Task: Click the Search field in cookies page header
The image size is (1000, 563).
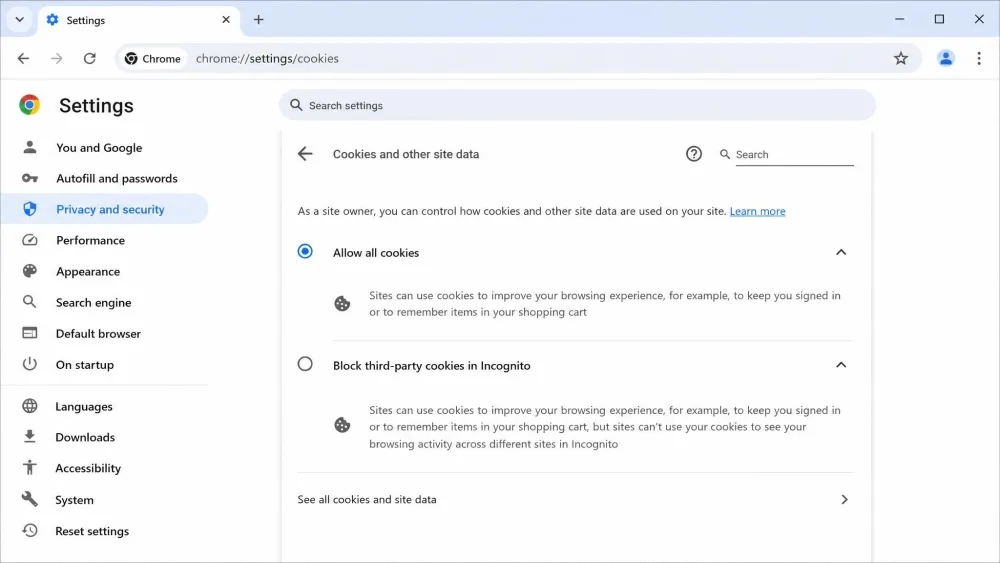Action: [x=794, y=154]
